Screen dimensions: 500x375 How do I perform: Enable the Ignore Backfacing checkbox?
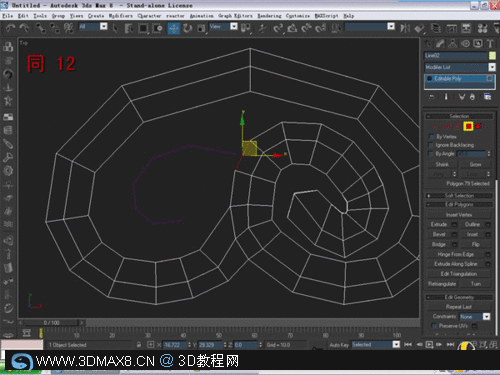[431, 145]
